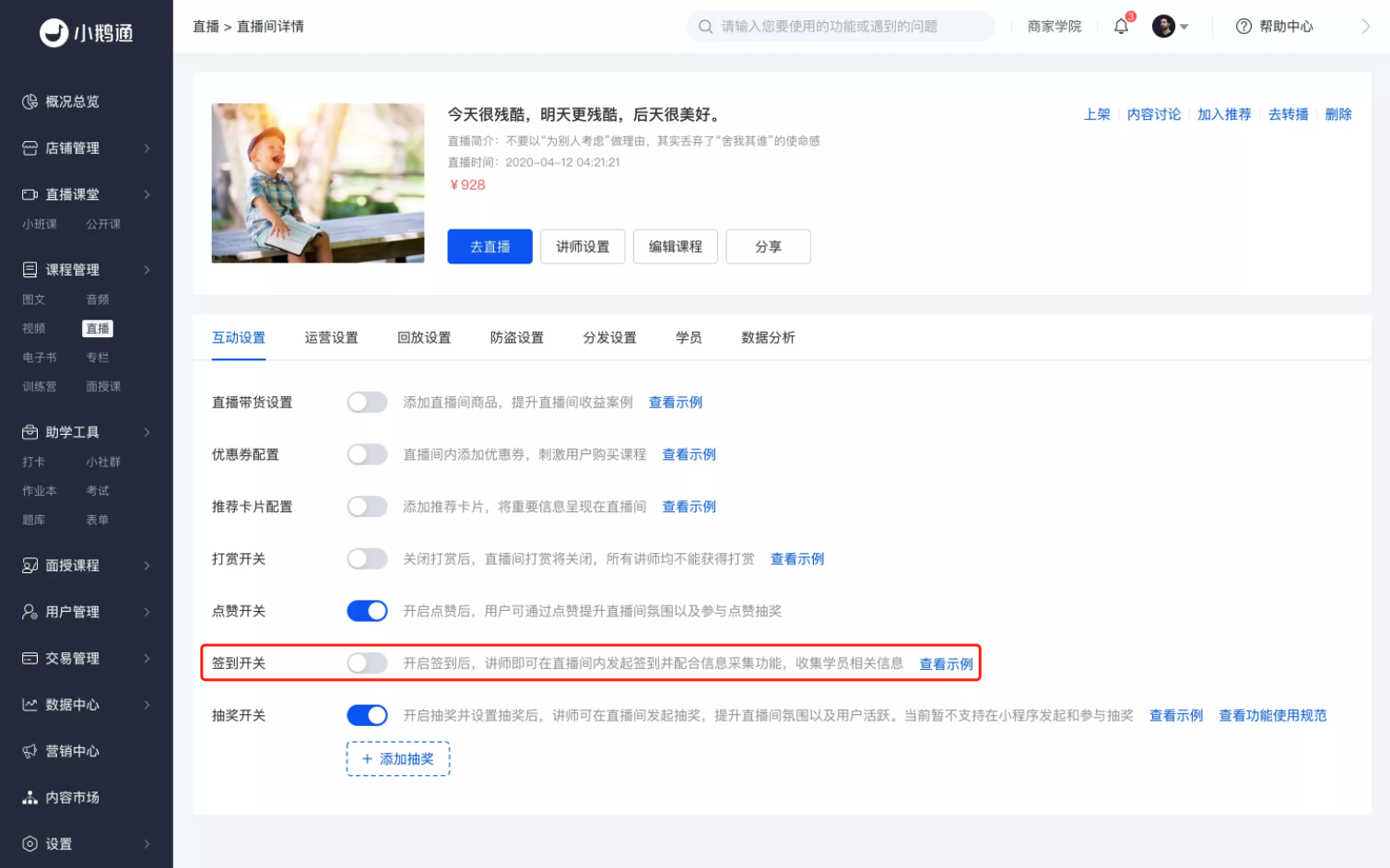Turn on the 签到开关 switch

pyautogui.click(x=367, y=663)
